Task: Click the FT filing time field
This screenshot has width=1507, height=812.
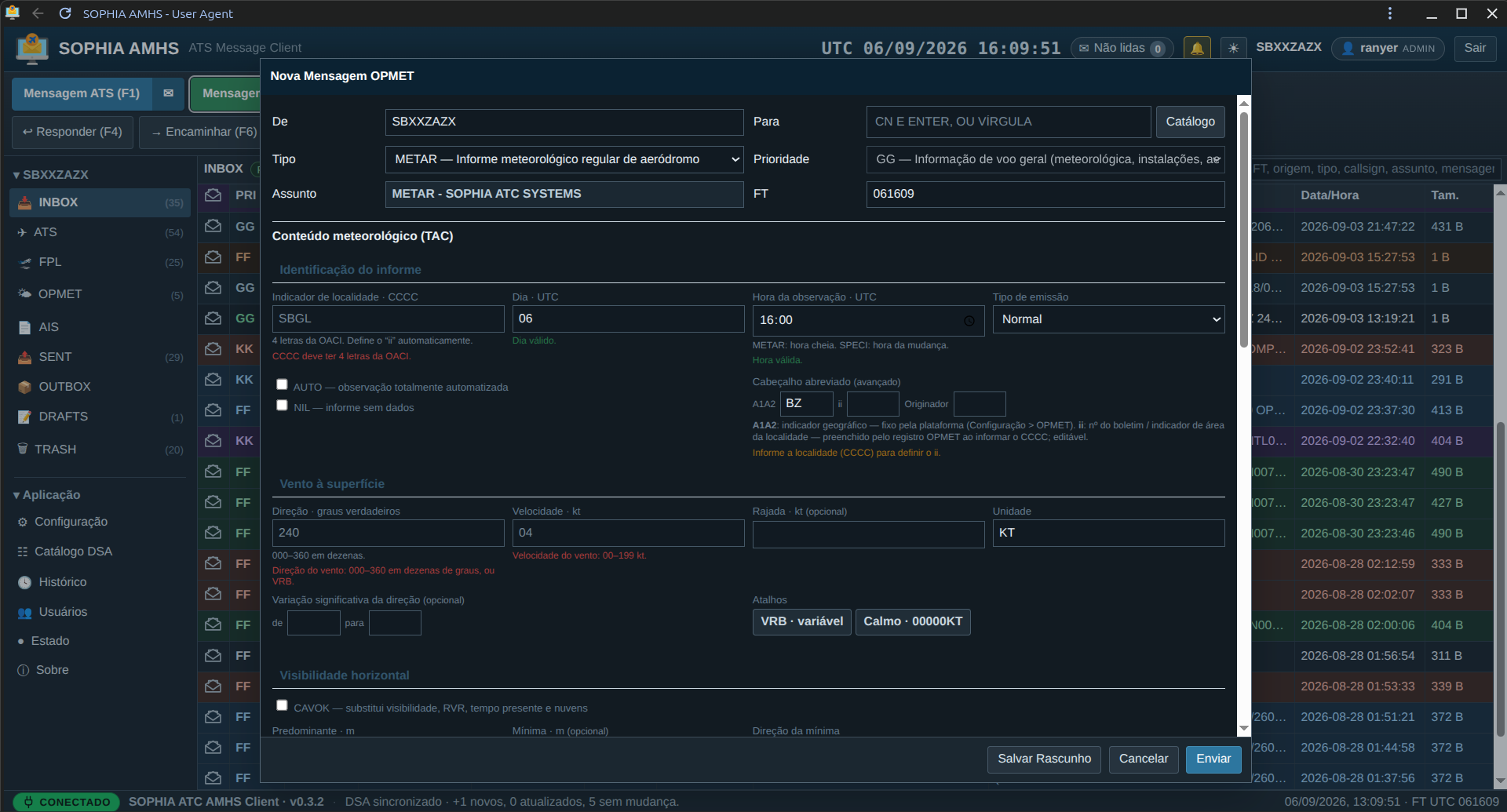Action: point(1045,194)
